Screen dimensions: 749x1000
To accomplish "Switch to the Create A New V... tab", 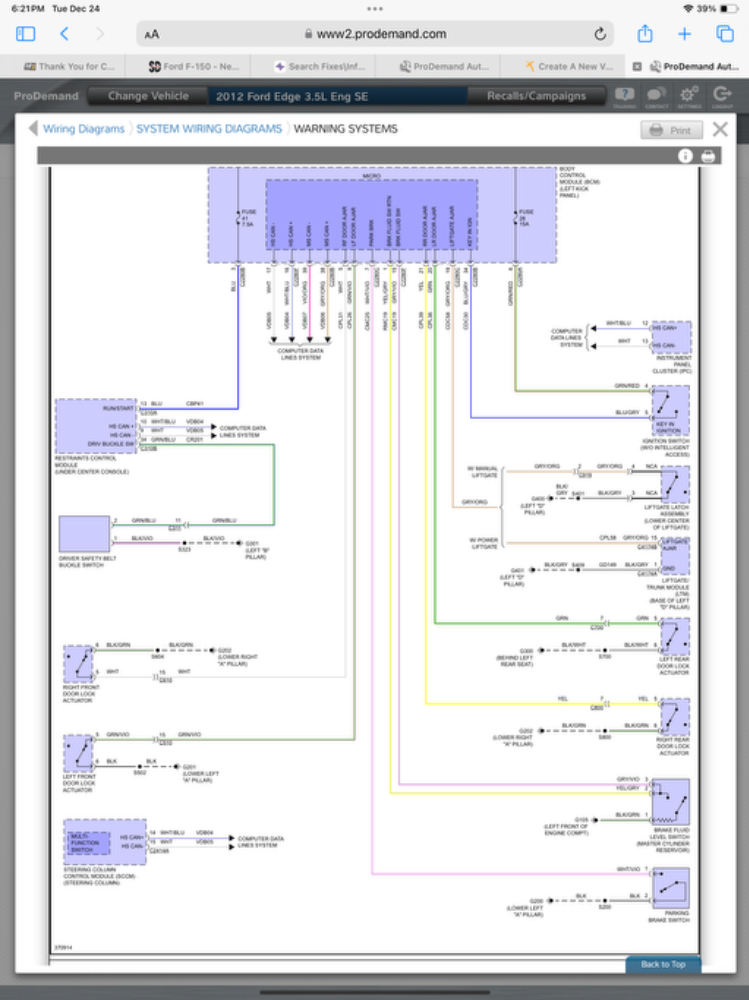I will pos(569,66).
